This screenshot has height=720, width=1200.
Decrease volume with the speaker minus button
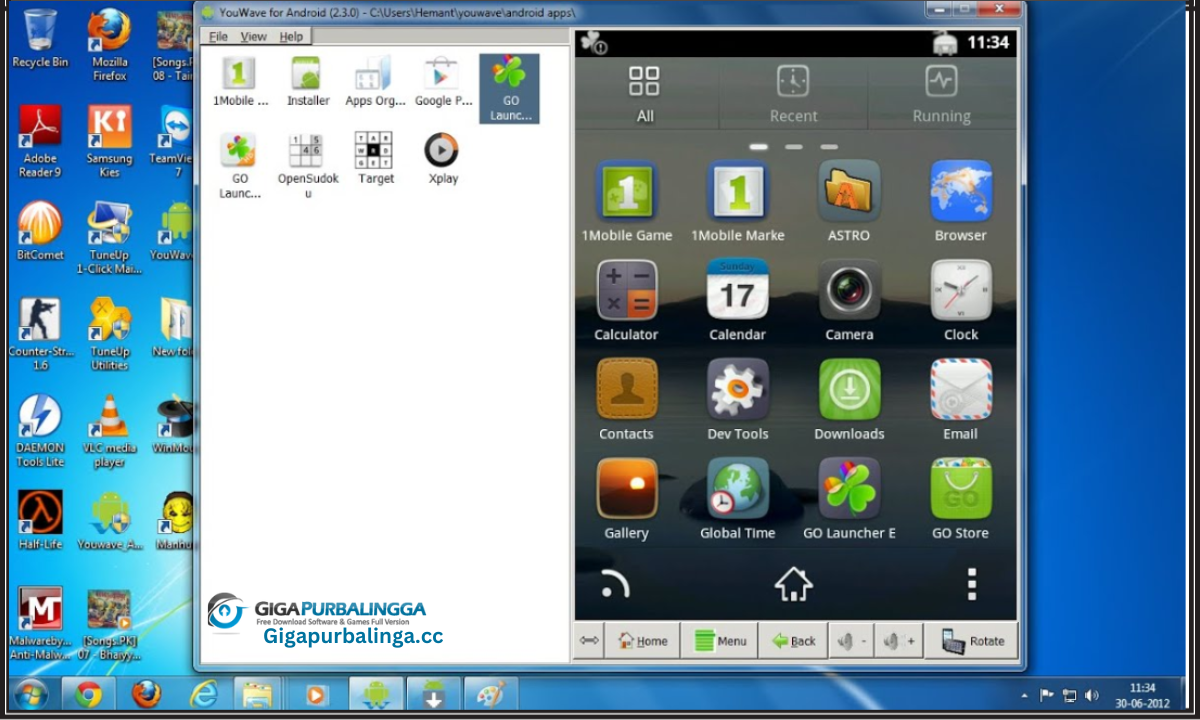point(851,641)
